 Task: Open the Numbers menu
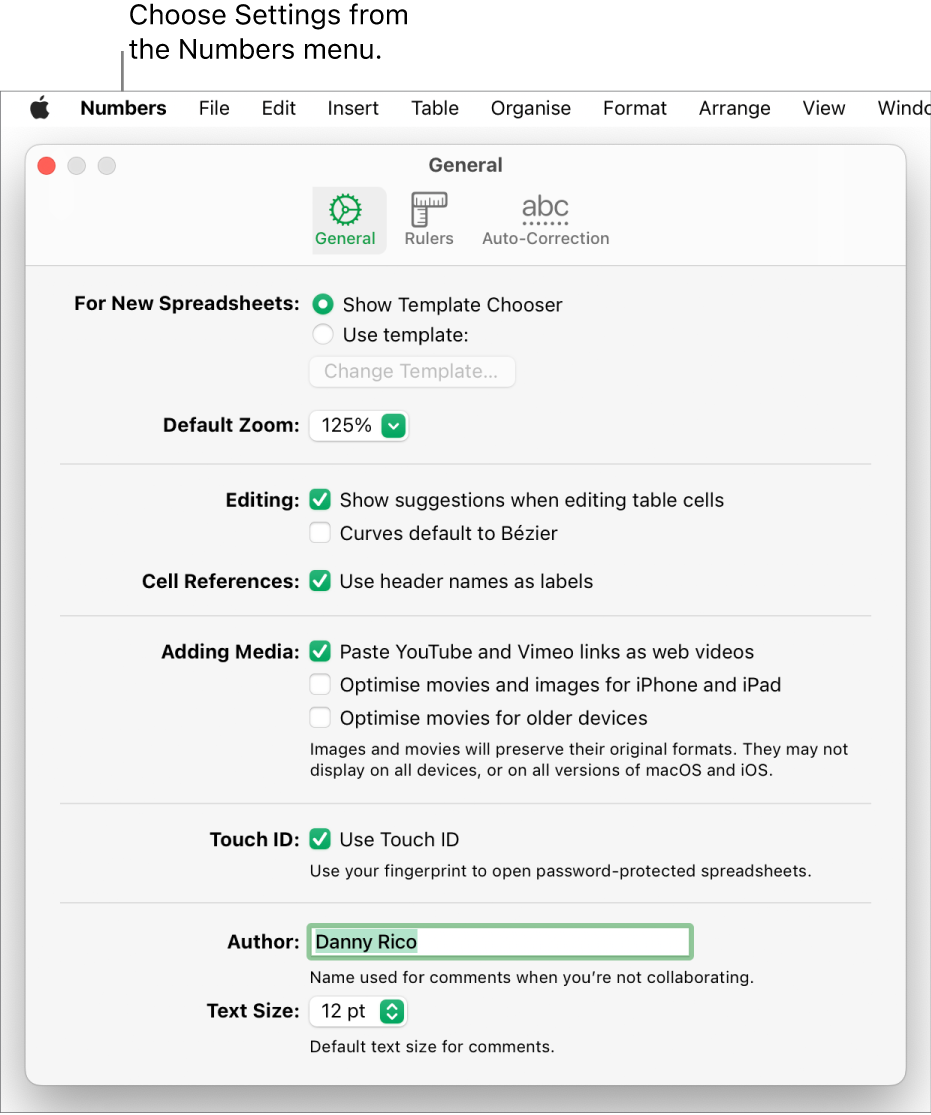(x=123, y=108)
